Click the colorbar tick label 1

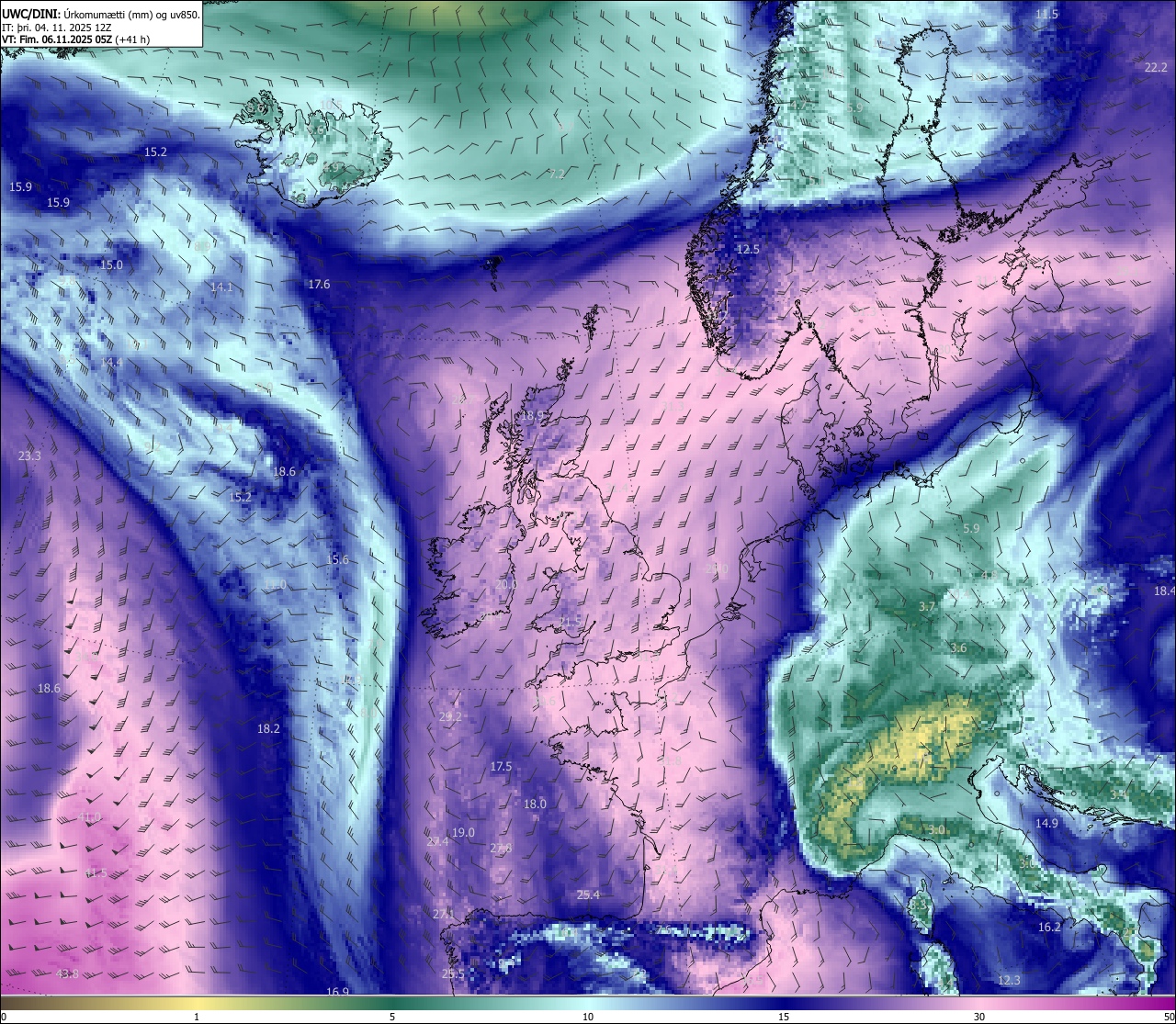click(197, 1017)
